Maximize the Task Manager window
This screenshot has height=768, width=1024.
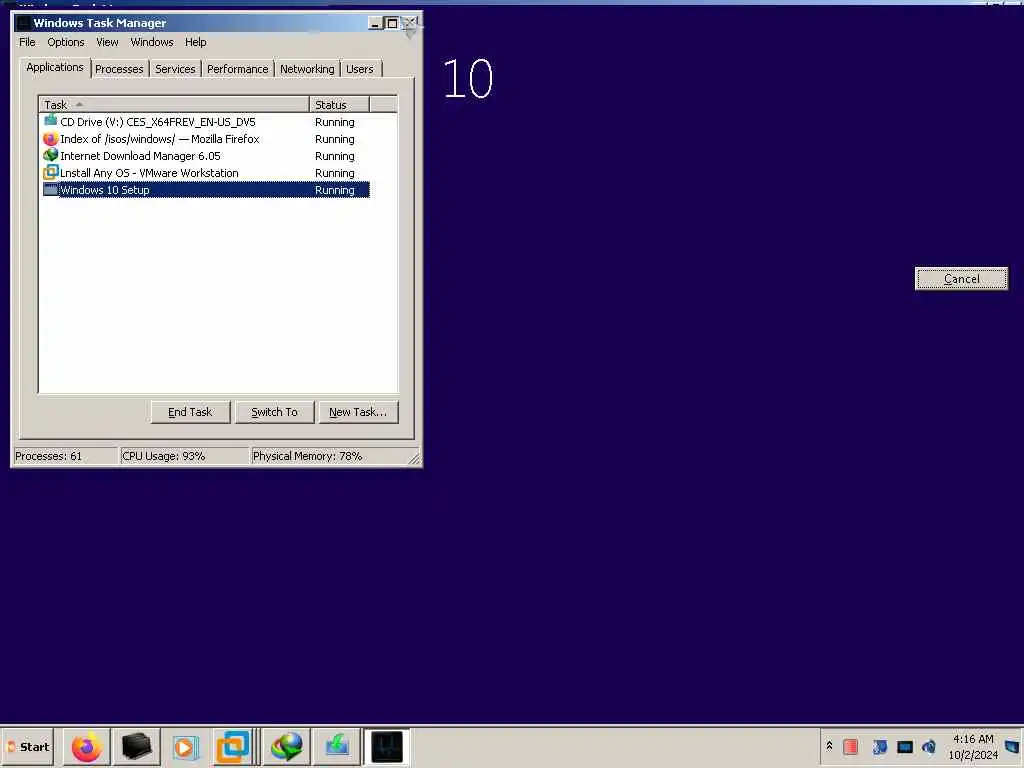click(x=392, y=24)
